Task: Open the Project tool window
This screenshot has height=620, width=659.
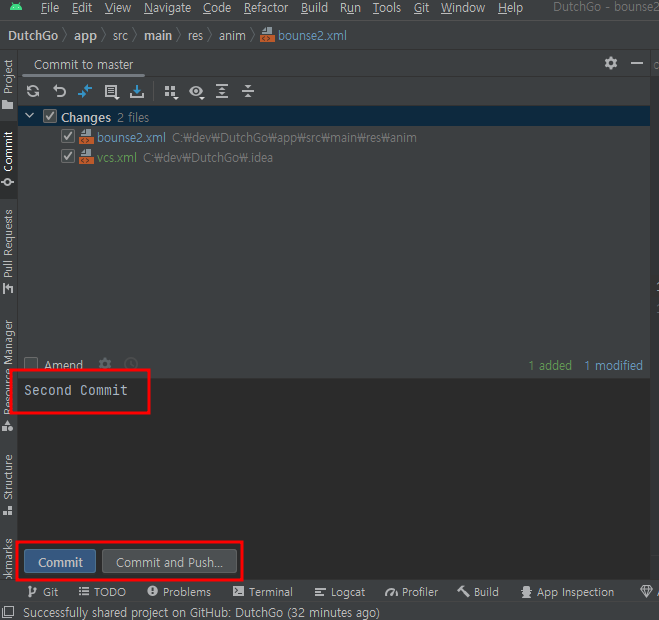Action: point(8,84)
